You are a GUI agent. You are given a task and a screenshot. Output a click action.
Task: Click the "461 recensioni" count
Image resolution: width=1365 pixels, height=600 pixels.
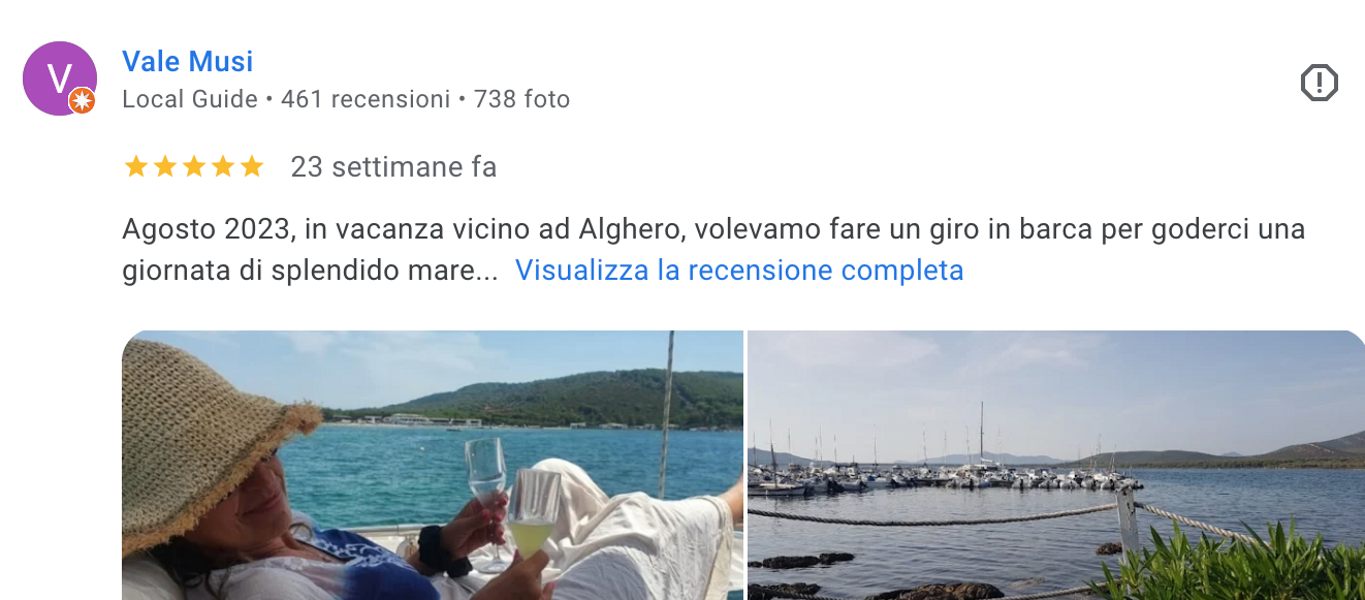tap(366, 100)
